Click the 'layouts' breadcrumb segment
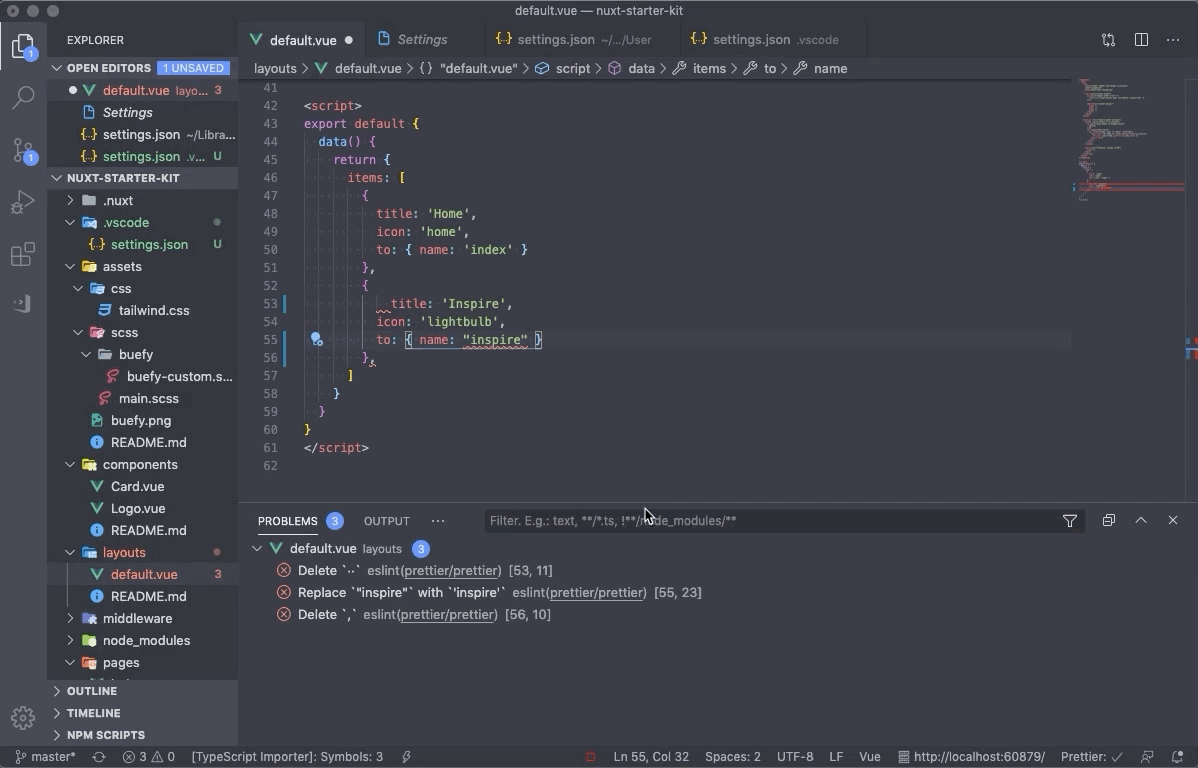The image size is (1198, 768). [275, 69]
